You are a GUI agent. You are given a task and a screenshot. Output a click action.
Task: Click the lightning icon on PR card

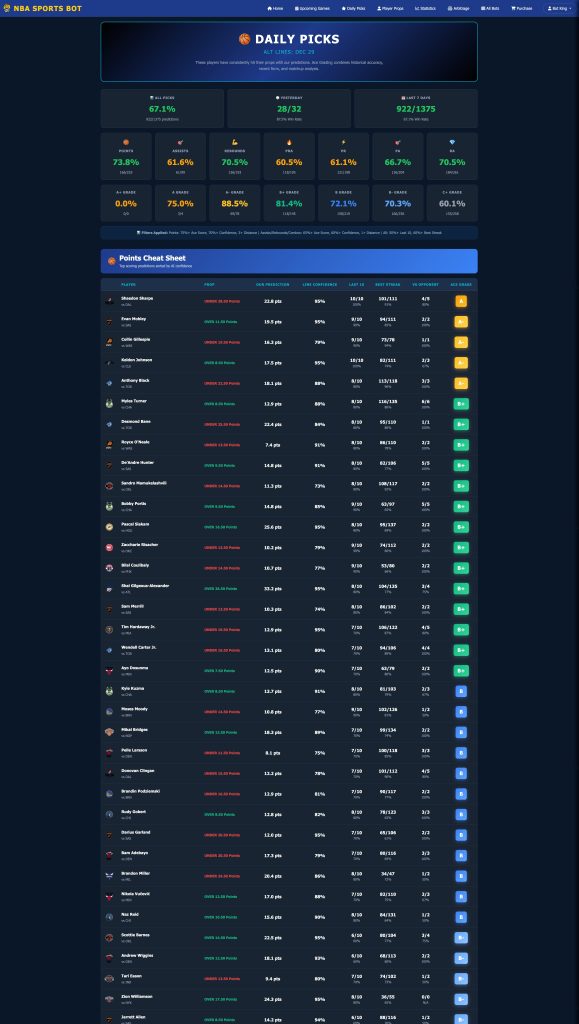click(x=343, y=142)
